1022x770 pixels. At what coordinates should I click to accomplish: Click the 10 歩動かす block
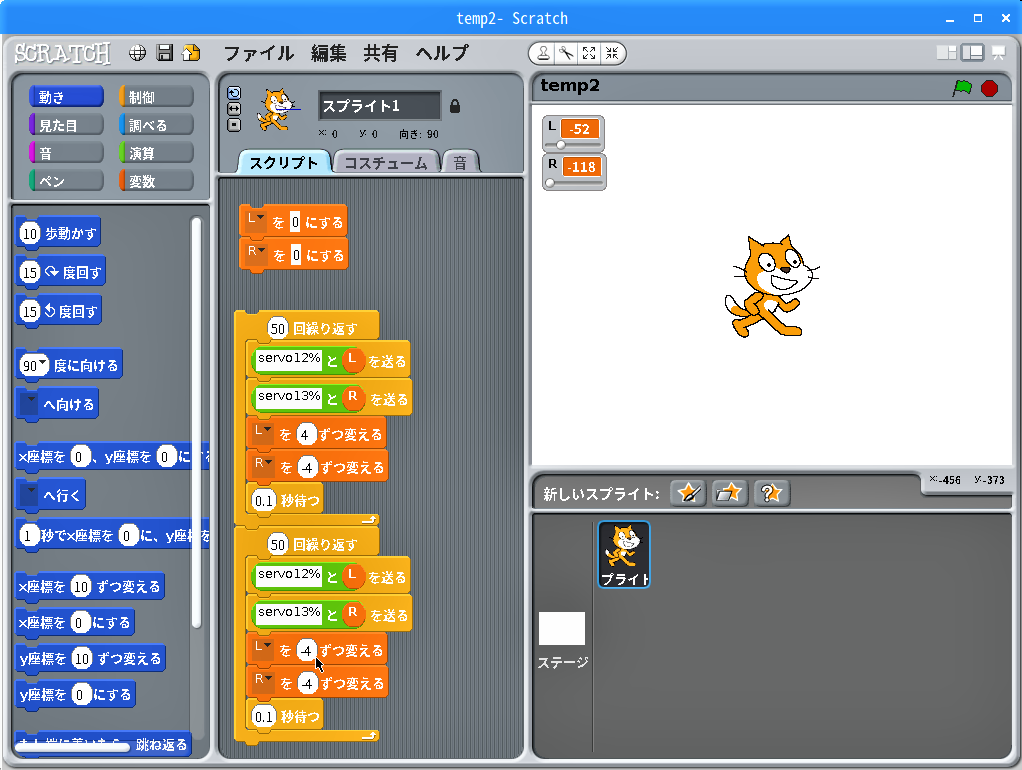58,233
